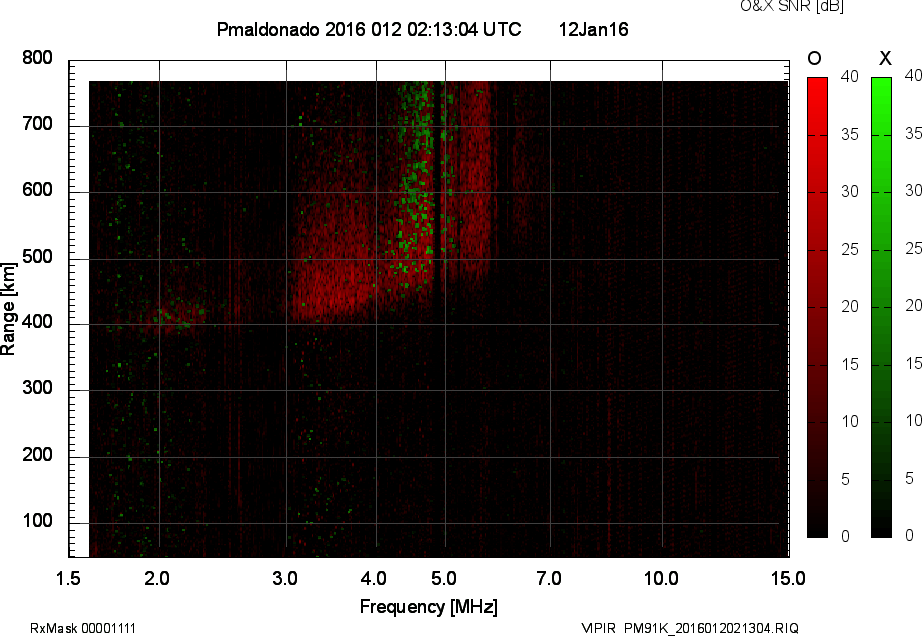The image size is (922, 636).
Task: Click the O colorbar '15' value
Action: pos(850,364)
